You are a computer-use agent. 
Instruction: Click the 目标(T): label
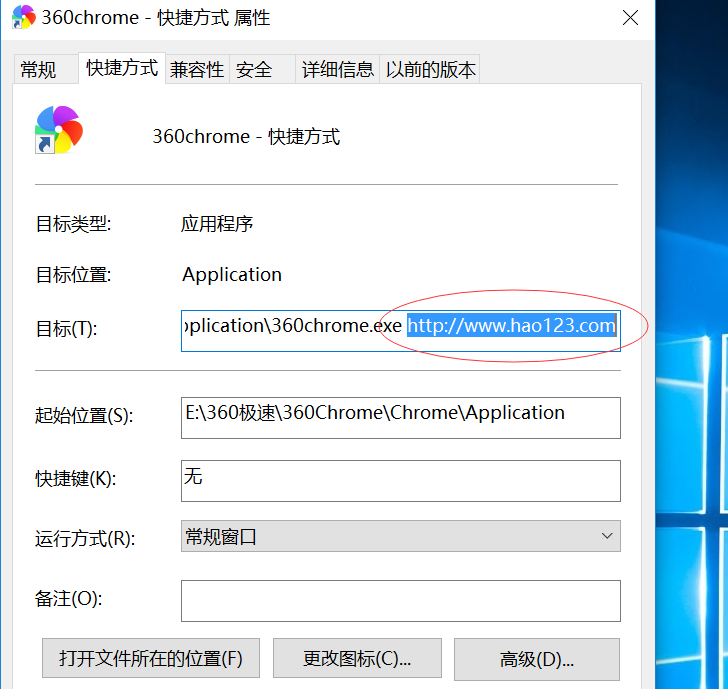tap(67, 329)
